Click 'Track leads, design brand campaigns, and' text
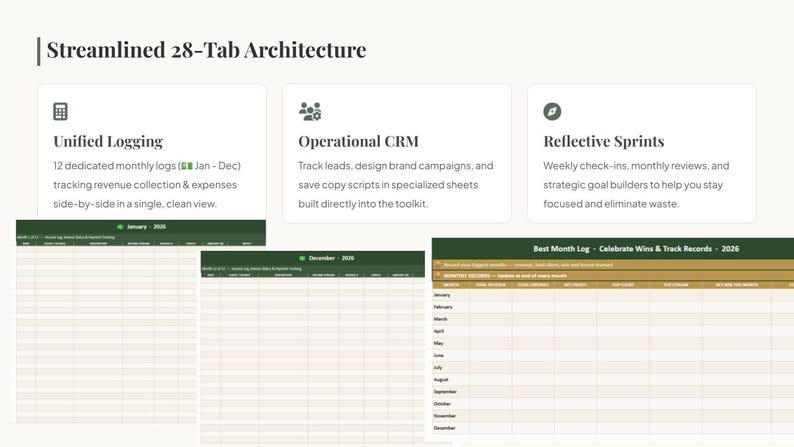The width and height of the screenshot is (794, 447). (x=395, y=166)
